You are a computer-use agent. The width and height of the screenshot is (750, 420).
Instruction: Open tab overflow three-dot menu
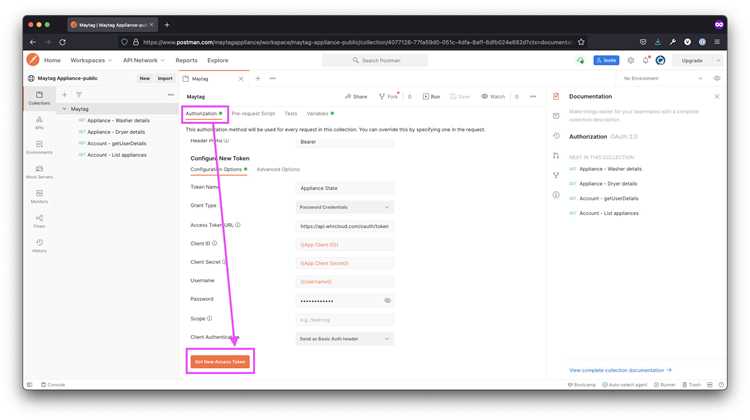tap(273, 78)
